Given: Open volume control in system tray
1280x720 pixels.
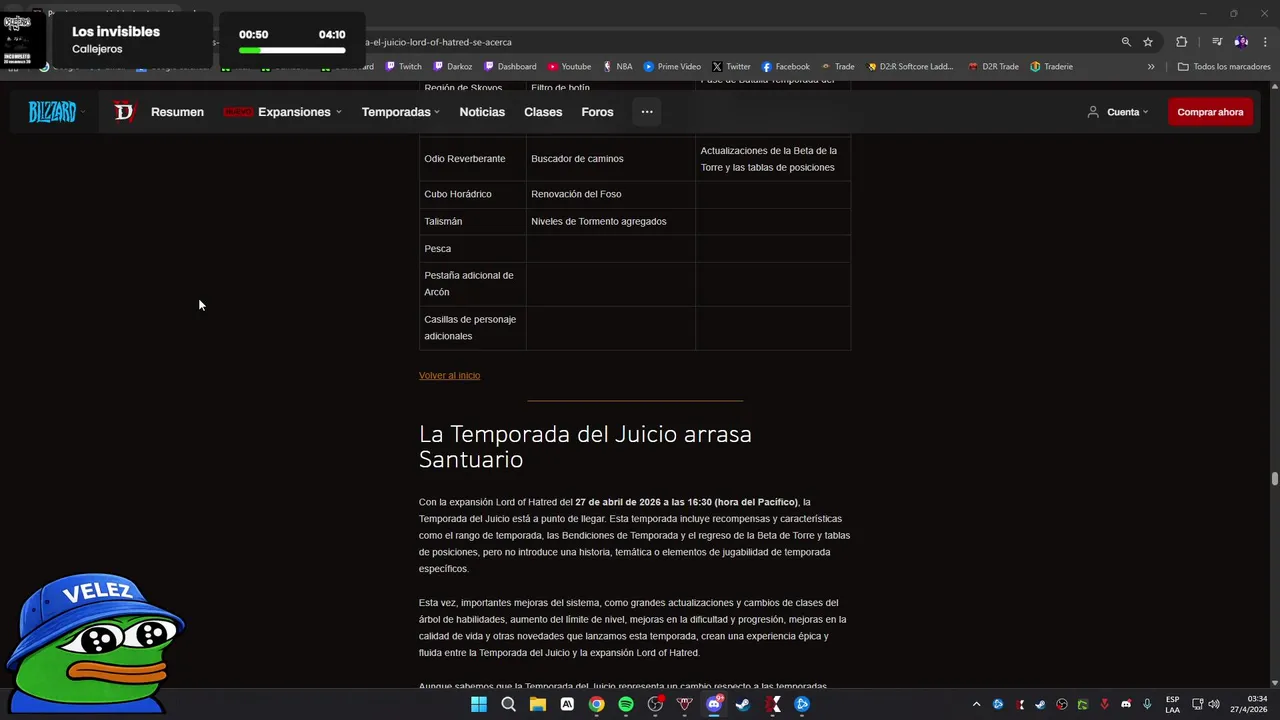Looking at the screenshot, I should pos(1216,704).
